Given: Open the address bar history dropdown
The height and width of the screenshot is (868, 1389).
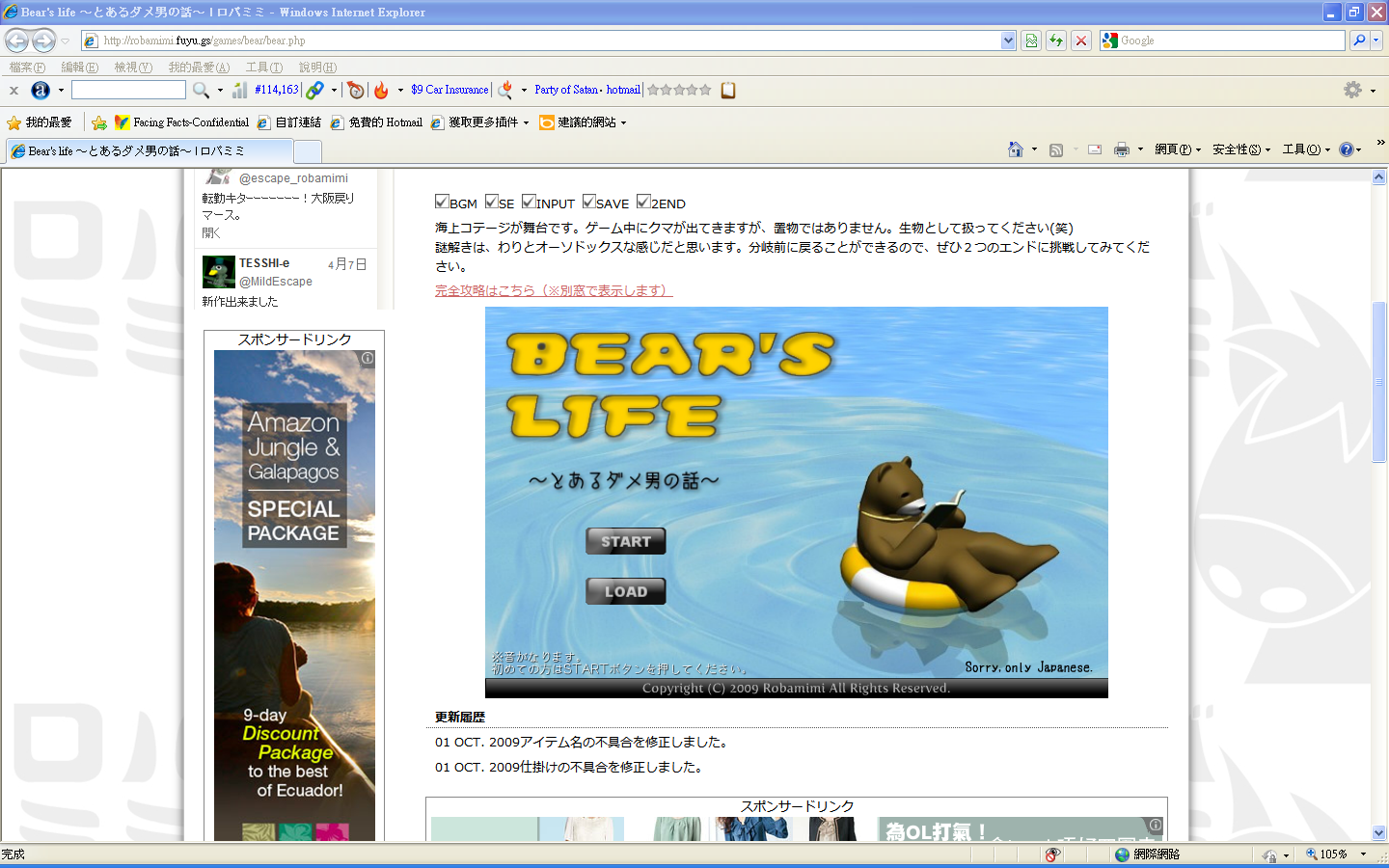Looking at the screenshot, I should point(1008,41).
